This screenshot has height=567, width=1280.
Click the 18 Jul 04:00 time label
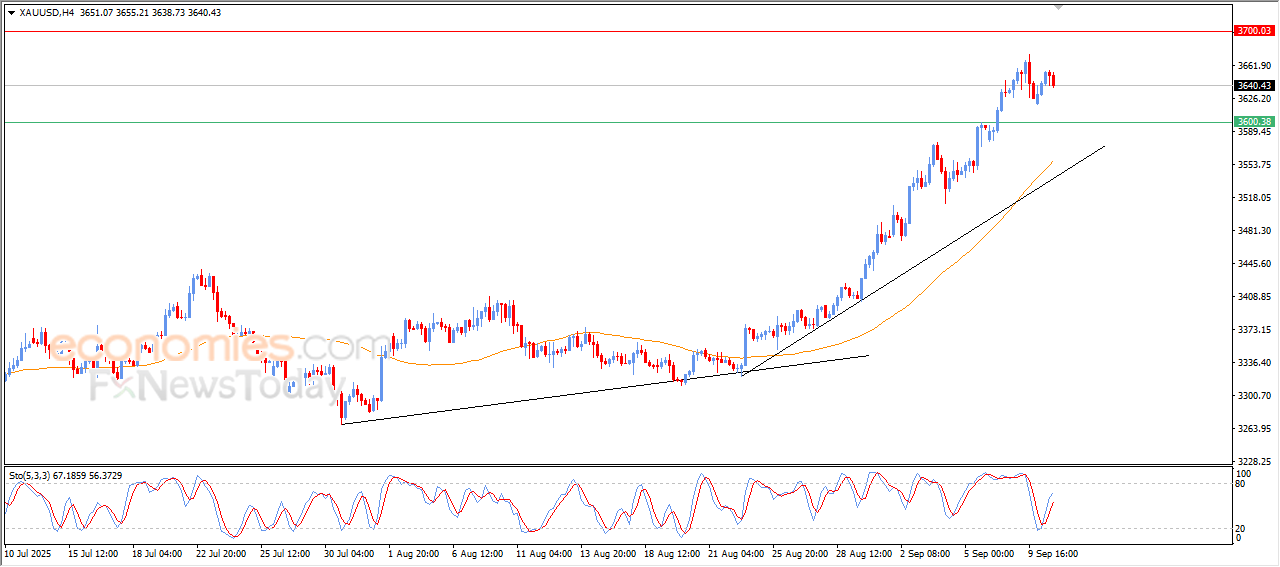(157, 552)
